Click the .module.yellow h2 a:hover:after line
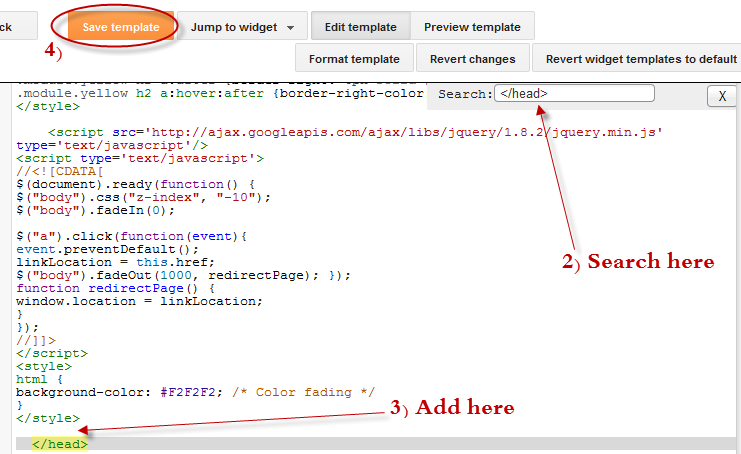 coord(220,94)
